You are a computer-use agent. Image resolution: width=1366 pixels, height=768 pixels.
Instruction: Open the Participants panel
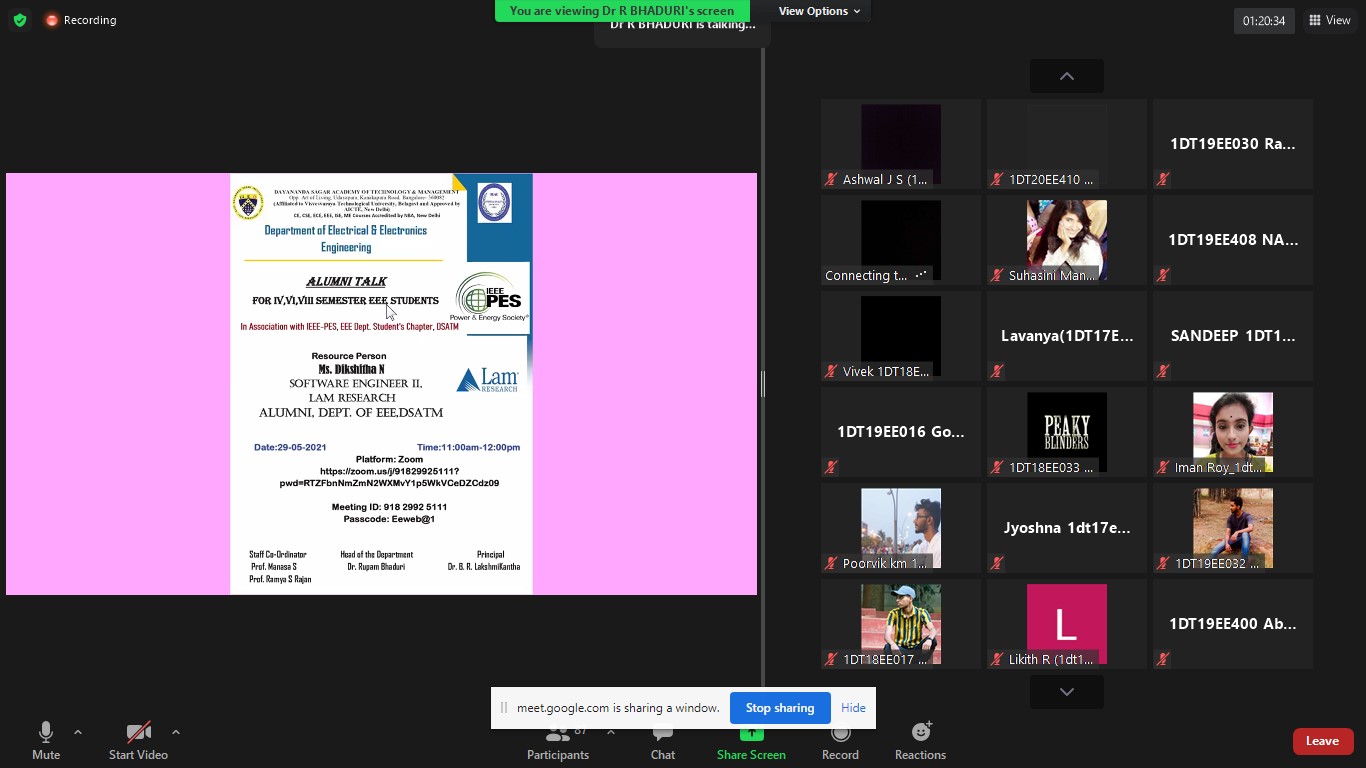(x=558, y=745)
